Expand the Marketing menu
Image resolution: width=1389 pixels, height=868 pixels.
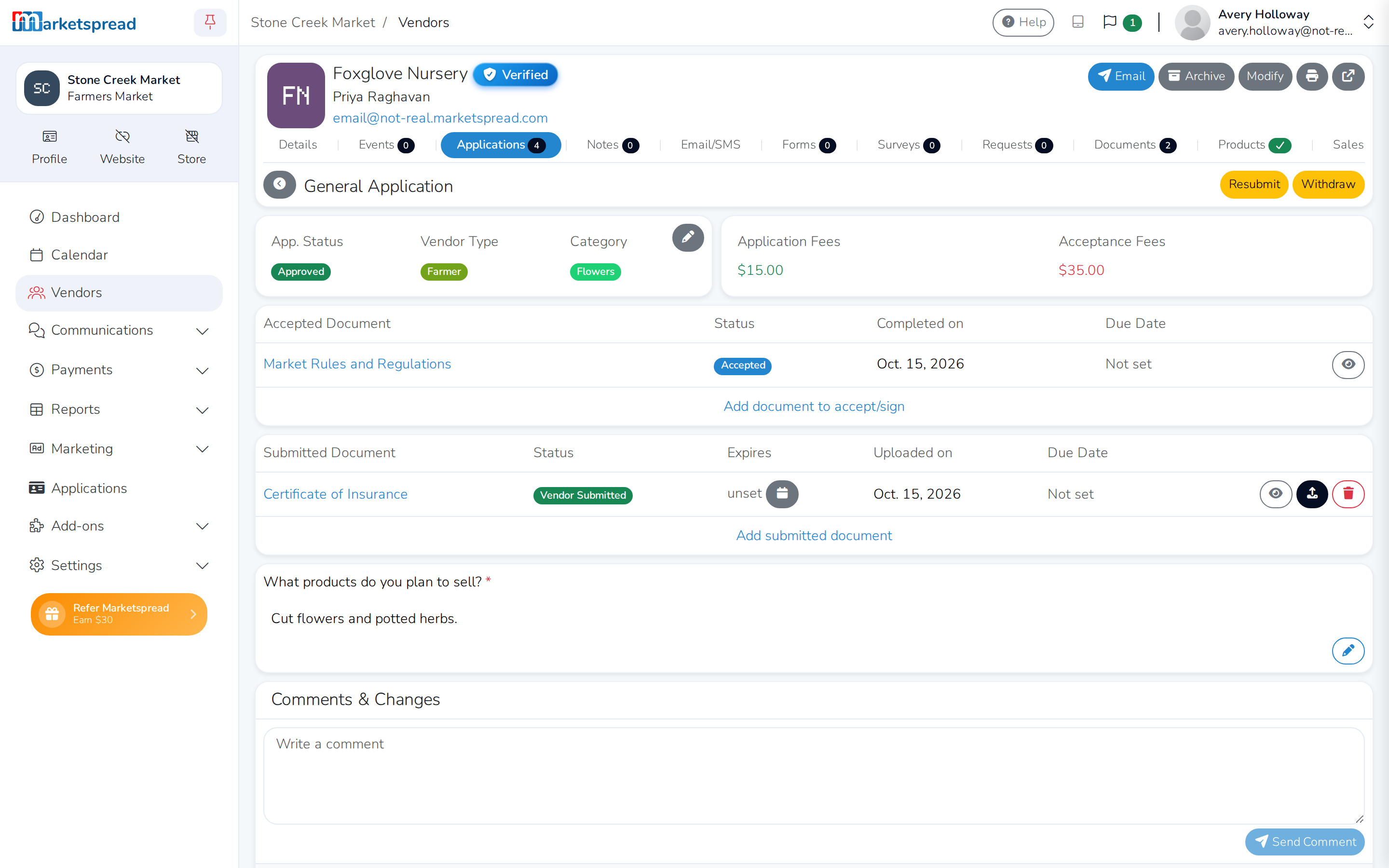coord(119,448)
